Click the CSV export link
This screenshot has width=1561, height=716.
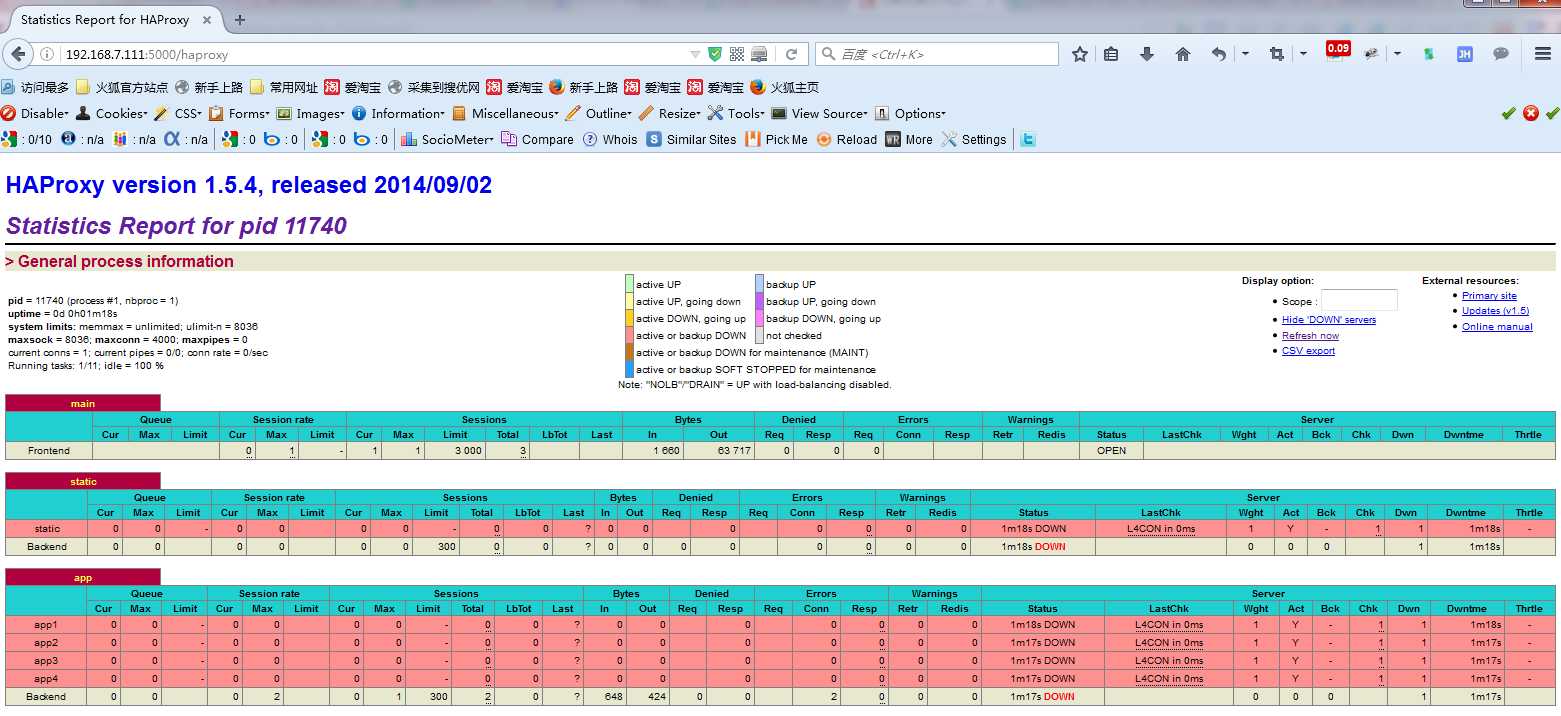pyautogui.click(x=1308, y=351)
